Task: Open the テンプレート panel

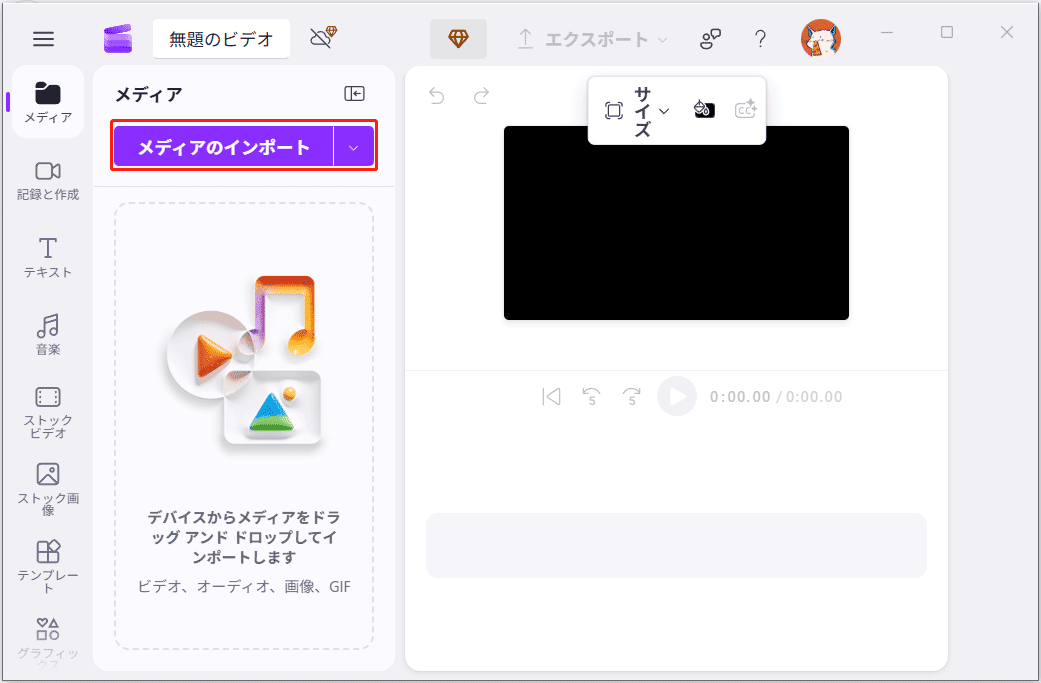Action: point(46,561)
